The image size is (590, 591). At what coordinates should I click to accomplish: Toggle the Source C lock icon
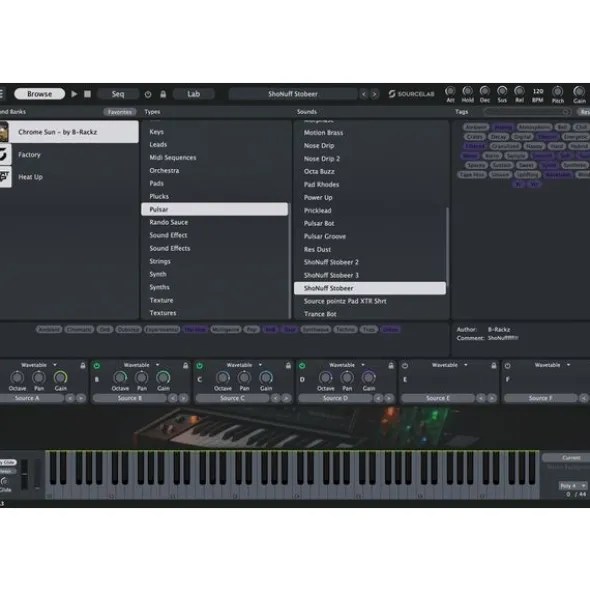tap(288, 366)
